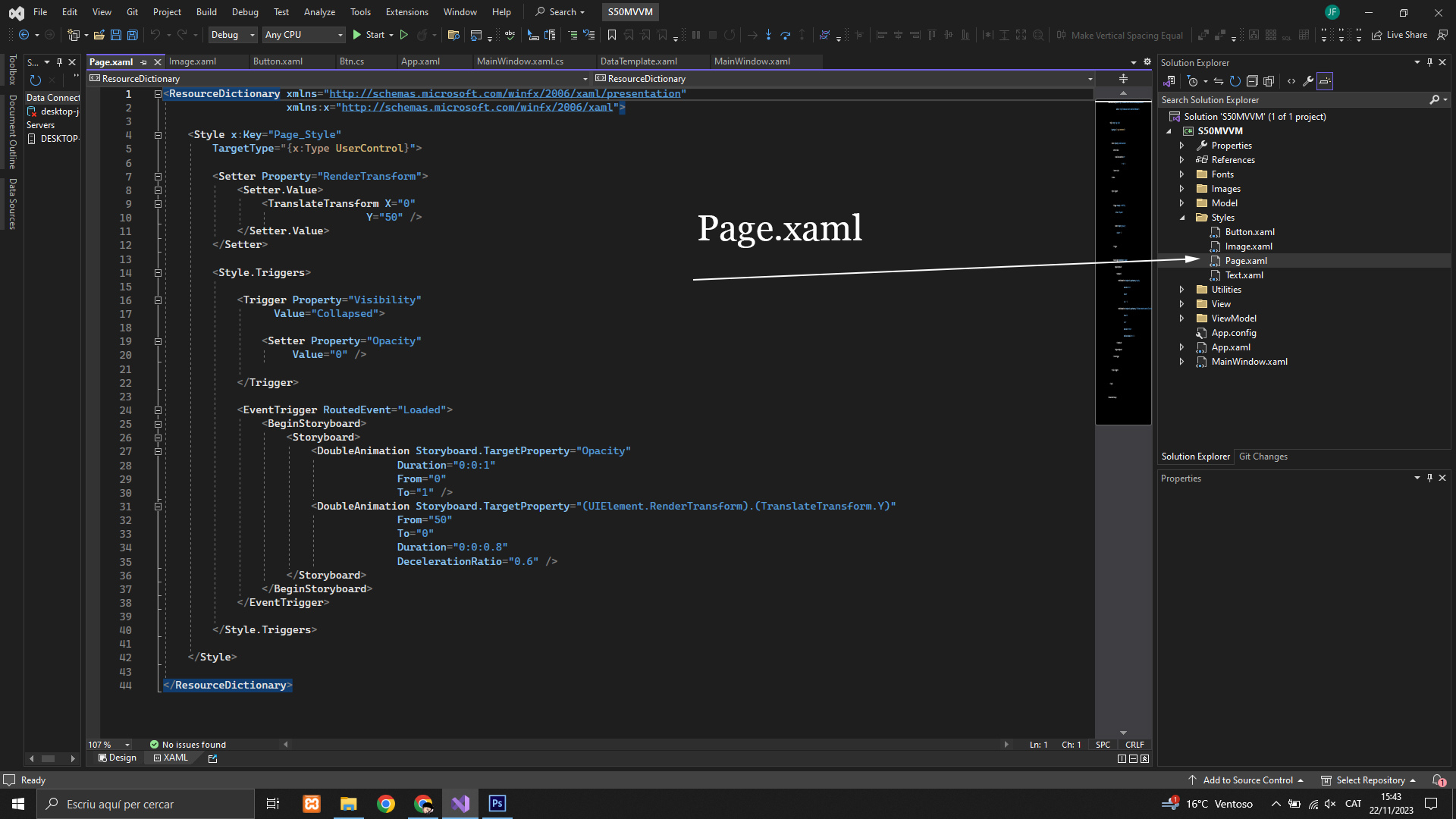This screenshot has height=819, width=1456.
Task: Click Collapse All in Solution Explorer
Action: point(1252,81)
